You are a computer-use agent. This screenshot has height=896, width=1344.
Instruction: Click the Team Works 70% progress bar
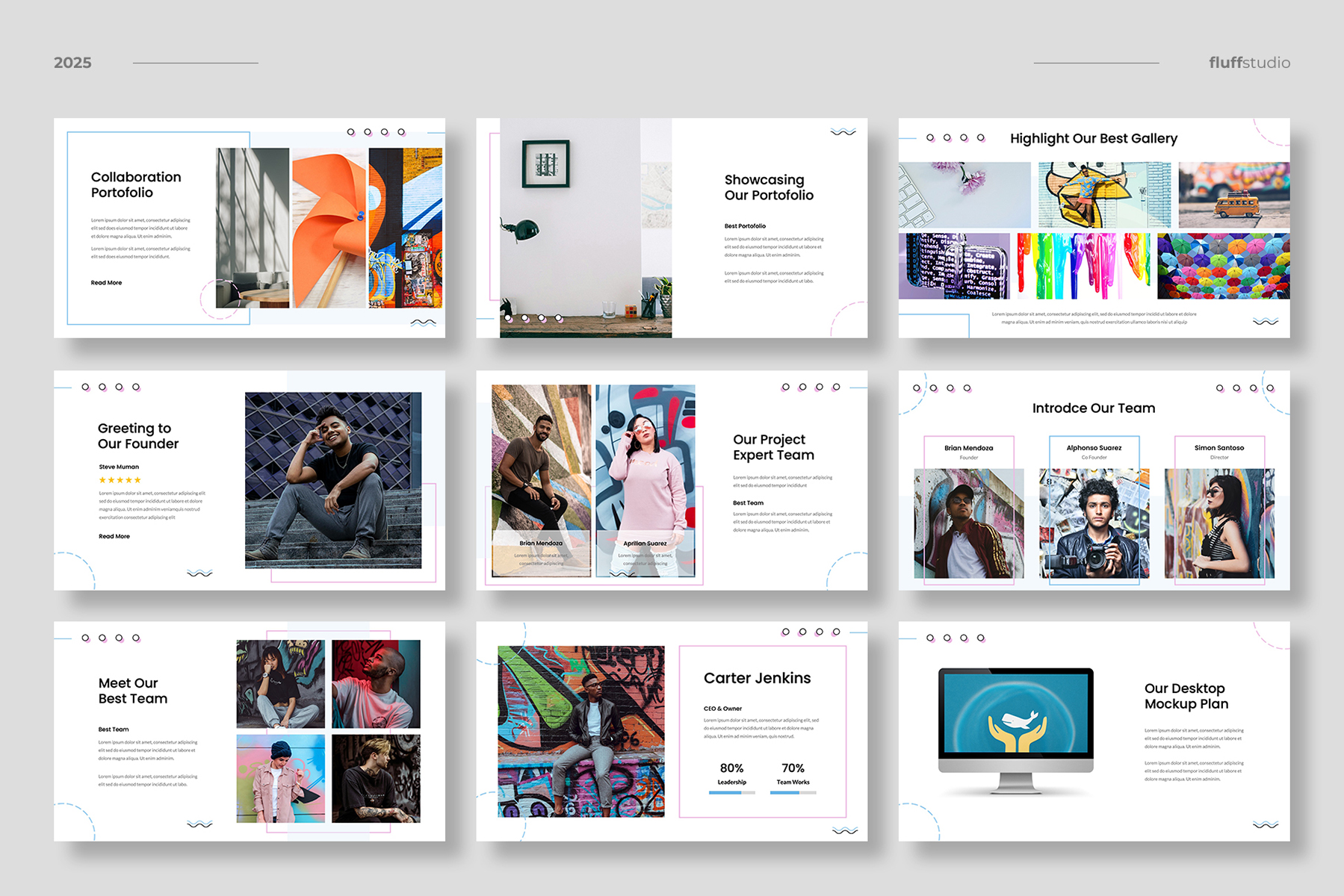coord(793,792)
